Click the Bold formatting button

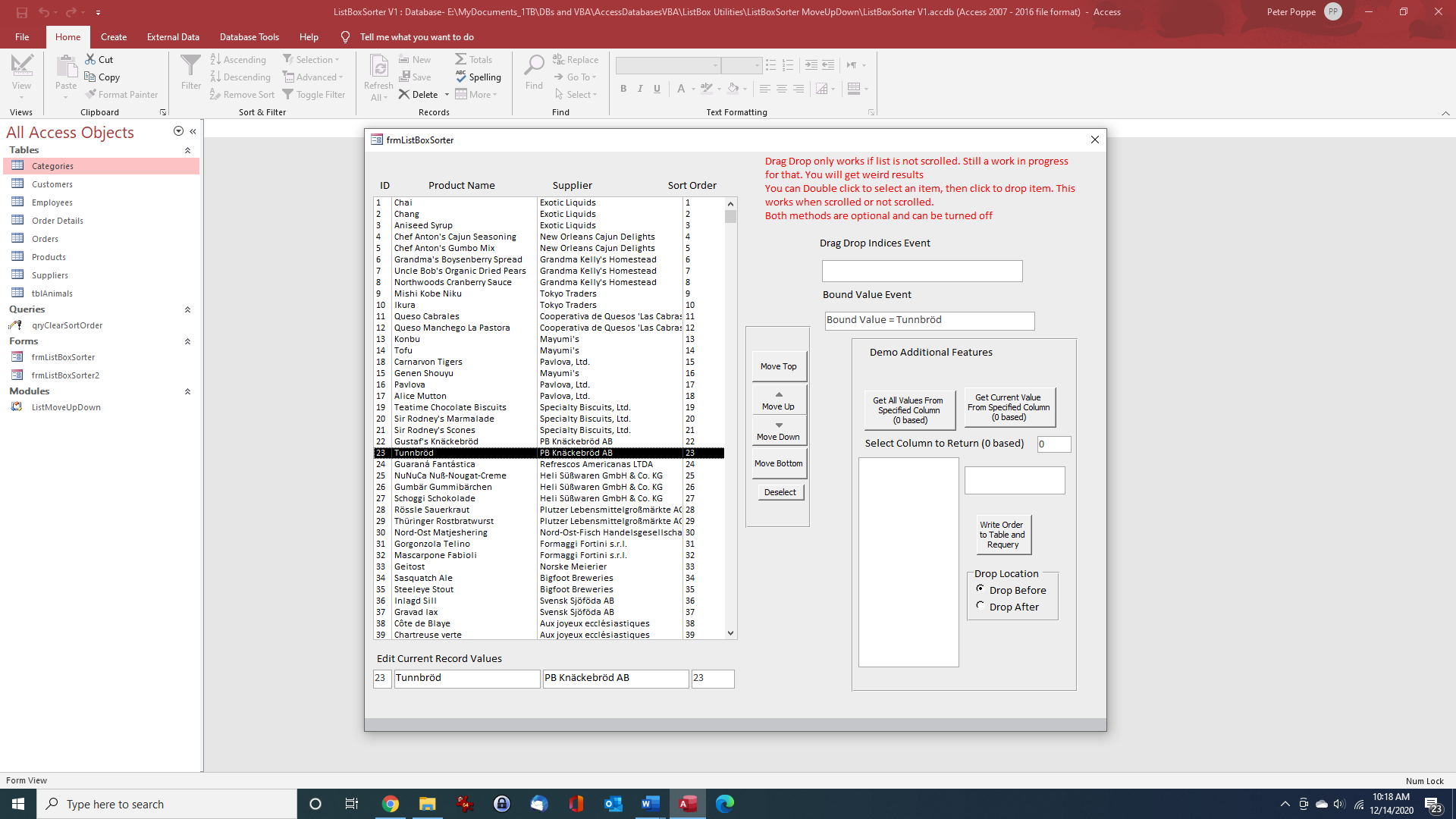tap(623, 89)
